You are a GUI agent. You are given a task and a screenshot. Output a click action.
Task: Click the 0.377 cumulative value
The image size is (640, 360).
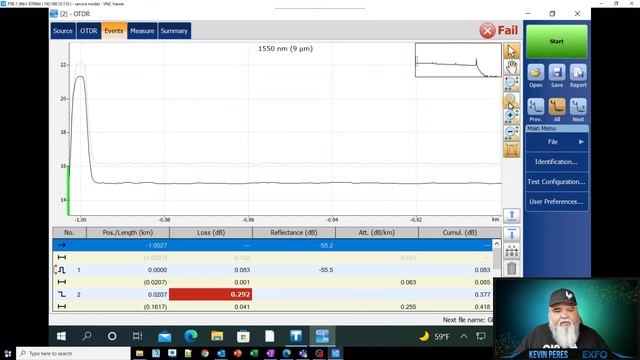click(482, 294)
